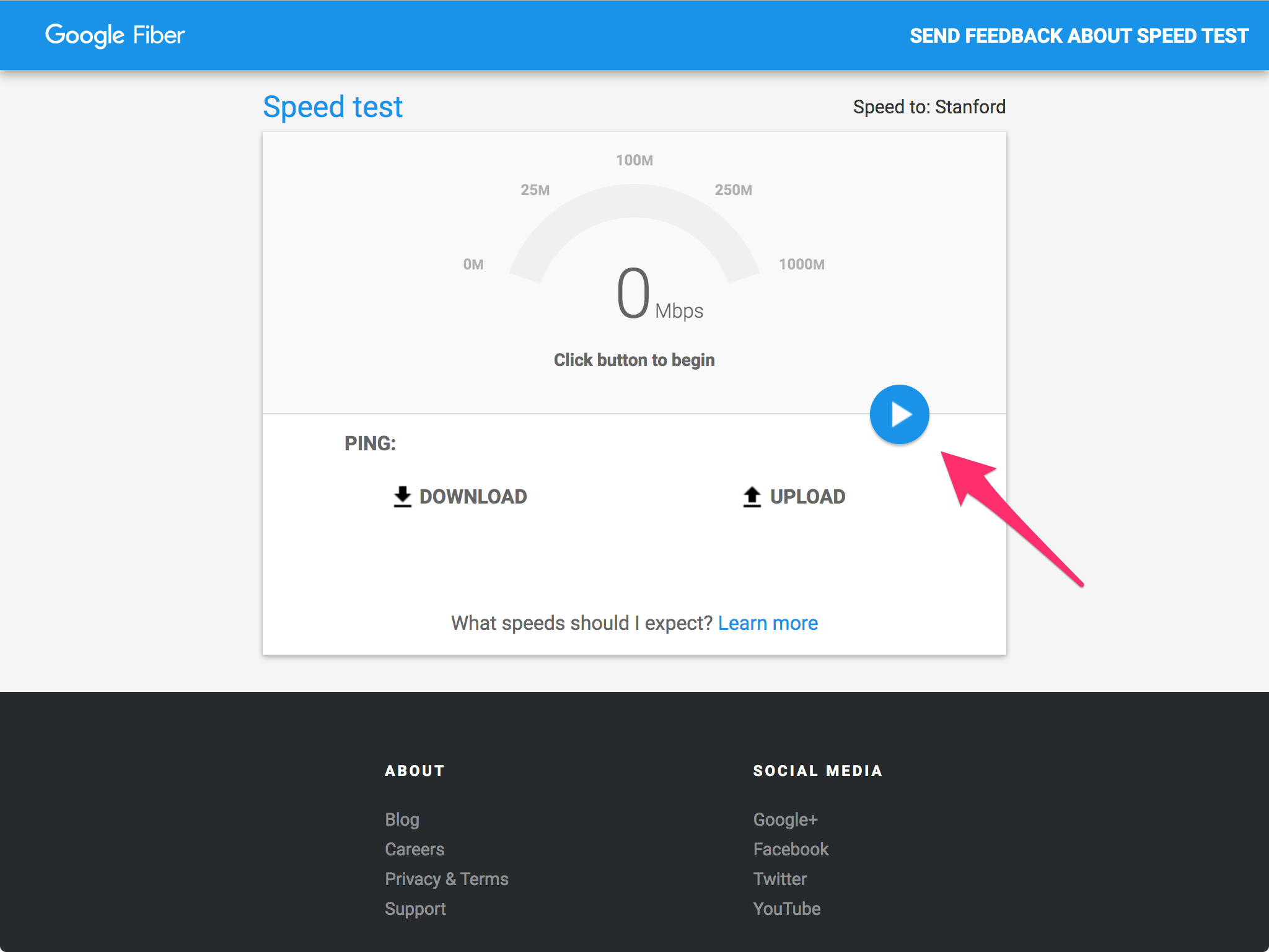Click the Speed test heading
1269x952 pixels.
(x=333, y=107)
